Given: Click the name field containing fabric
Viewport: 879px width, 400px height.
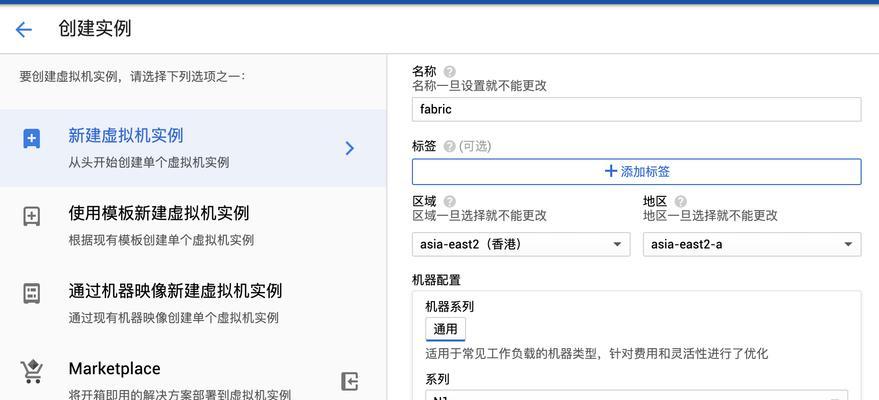Looking at the screenshot, I should click(636, 109).
